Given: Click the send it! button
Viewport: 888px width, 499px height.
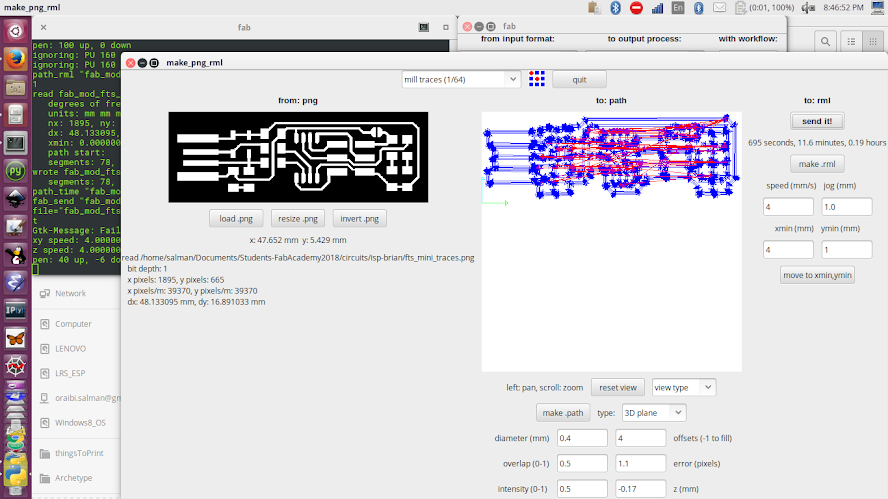Looking at the screenshot, I should 817,121.
